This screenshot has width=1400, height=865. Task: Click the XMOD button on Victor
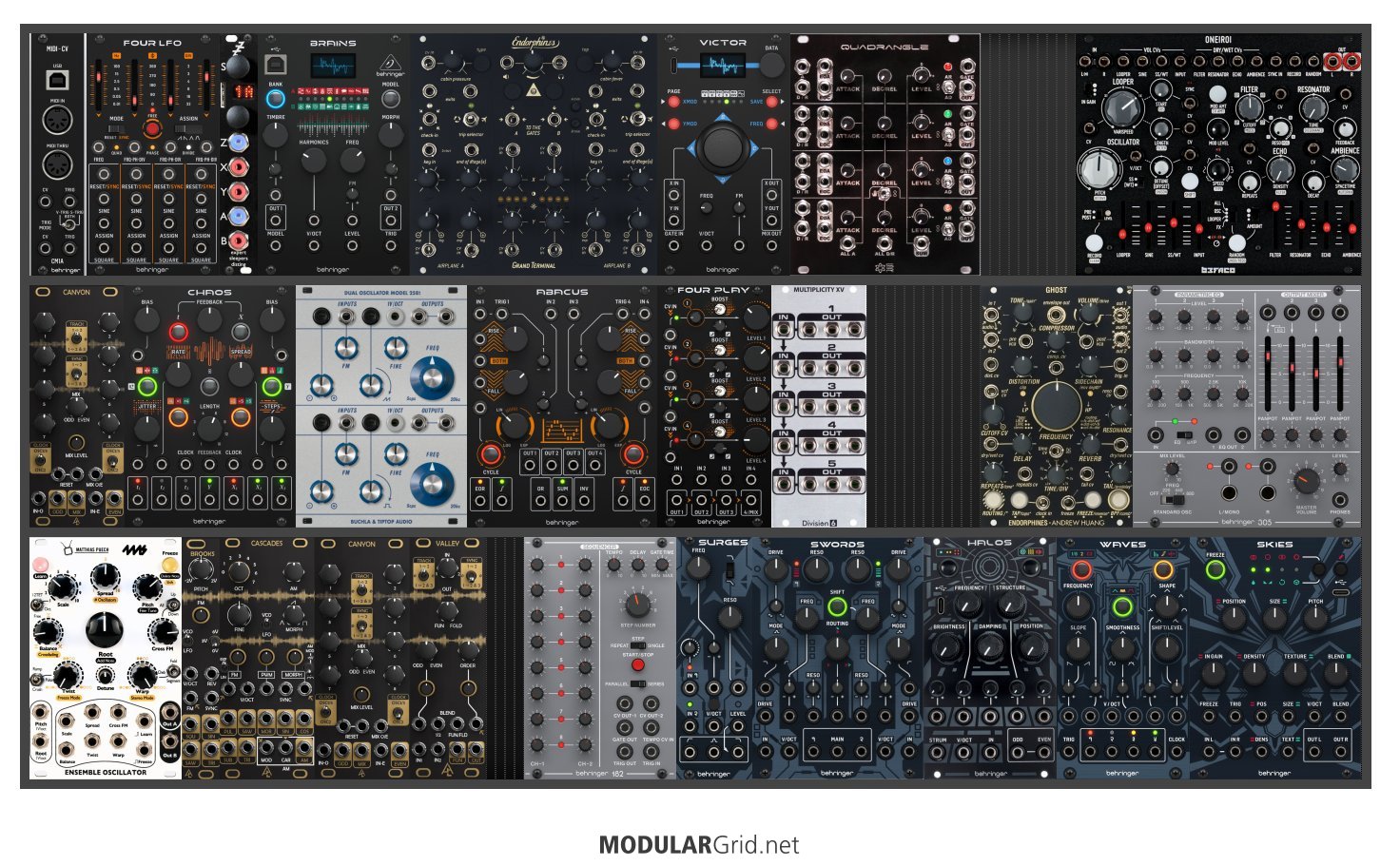[x=674, y=102]
